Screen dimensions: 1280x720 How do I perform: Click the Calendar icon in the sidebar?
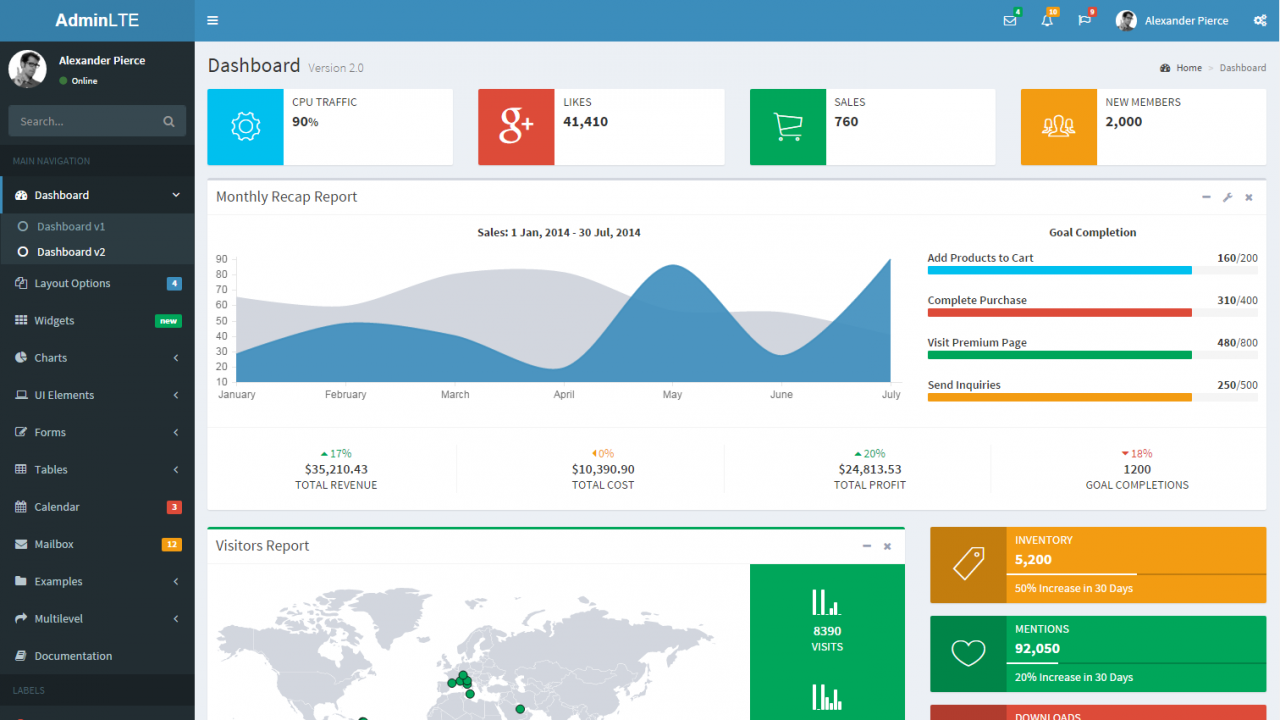(23, 506)
